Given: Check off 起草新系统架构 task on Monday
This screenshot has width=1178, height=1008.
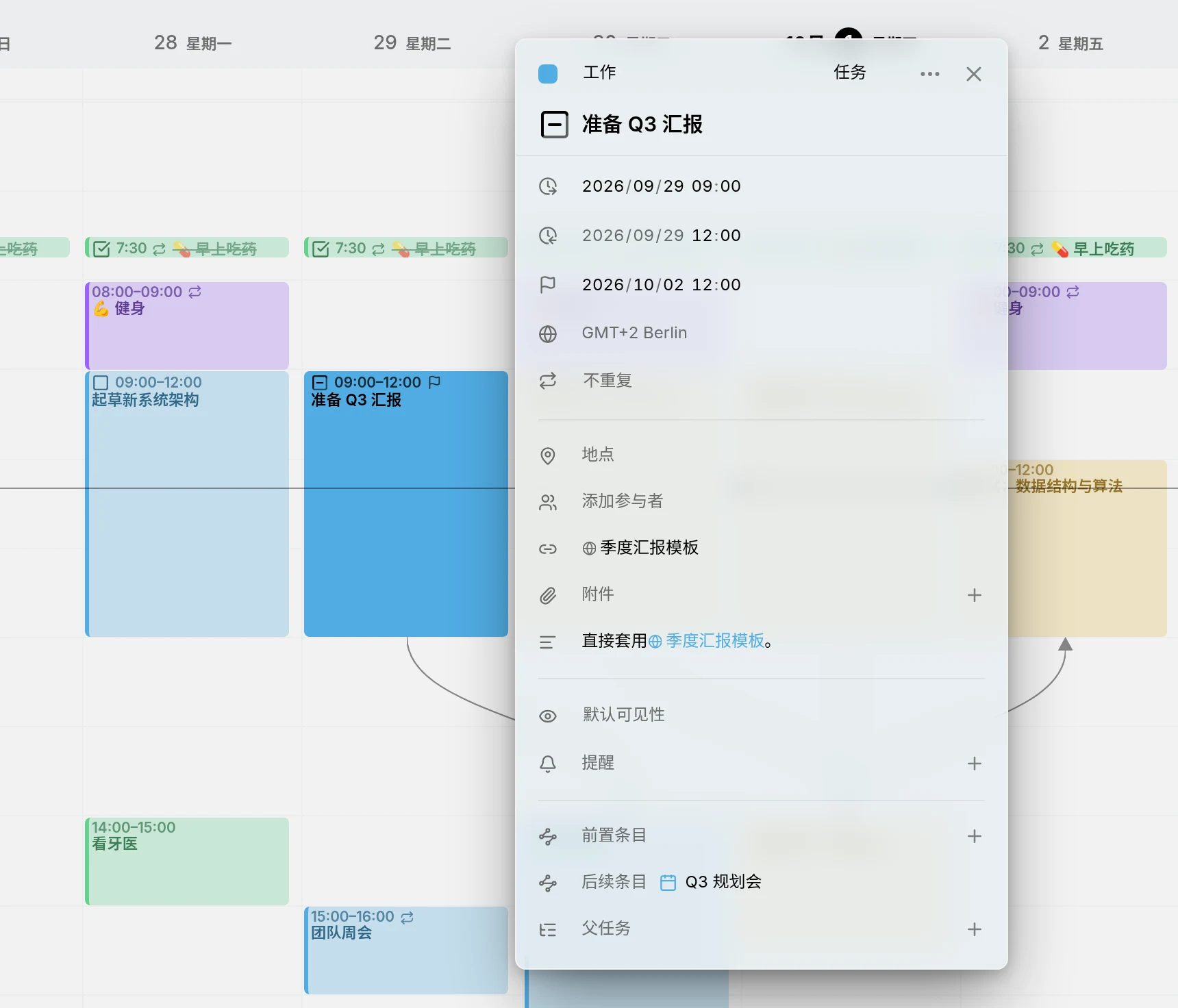Looking at the screenshot, I should [101, 383].
